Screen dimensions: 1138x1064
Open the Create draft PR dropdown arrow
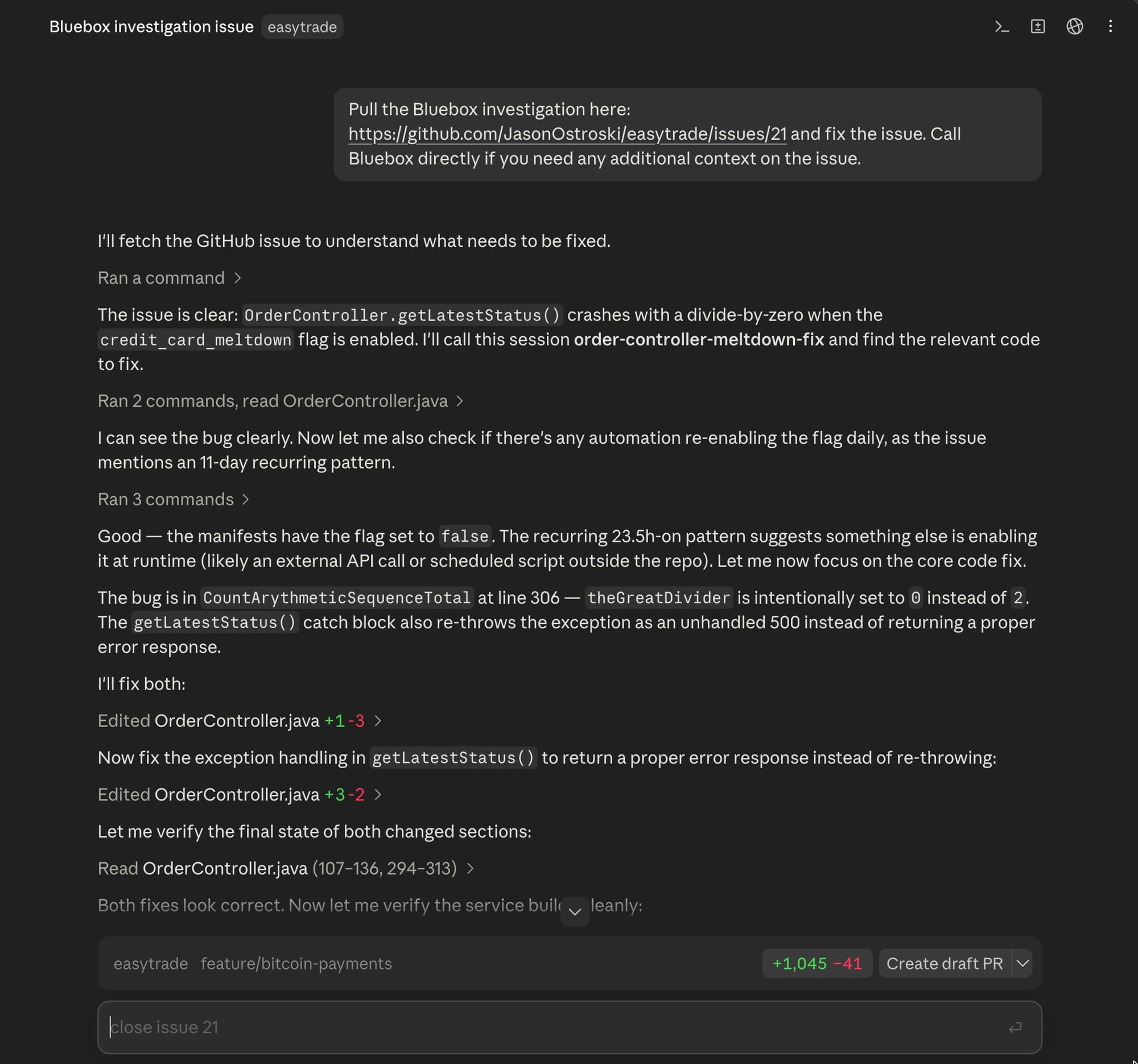click(1022, 963)
